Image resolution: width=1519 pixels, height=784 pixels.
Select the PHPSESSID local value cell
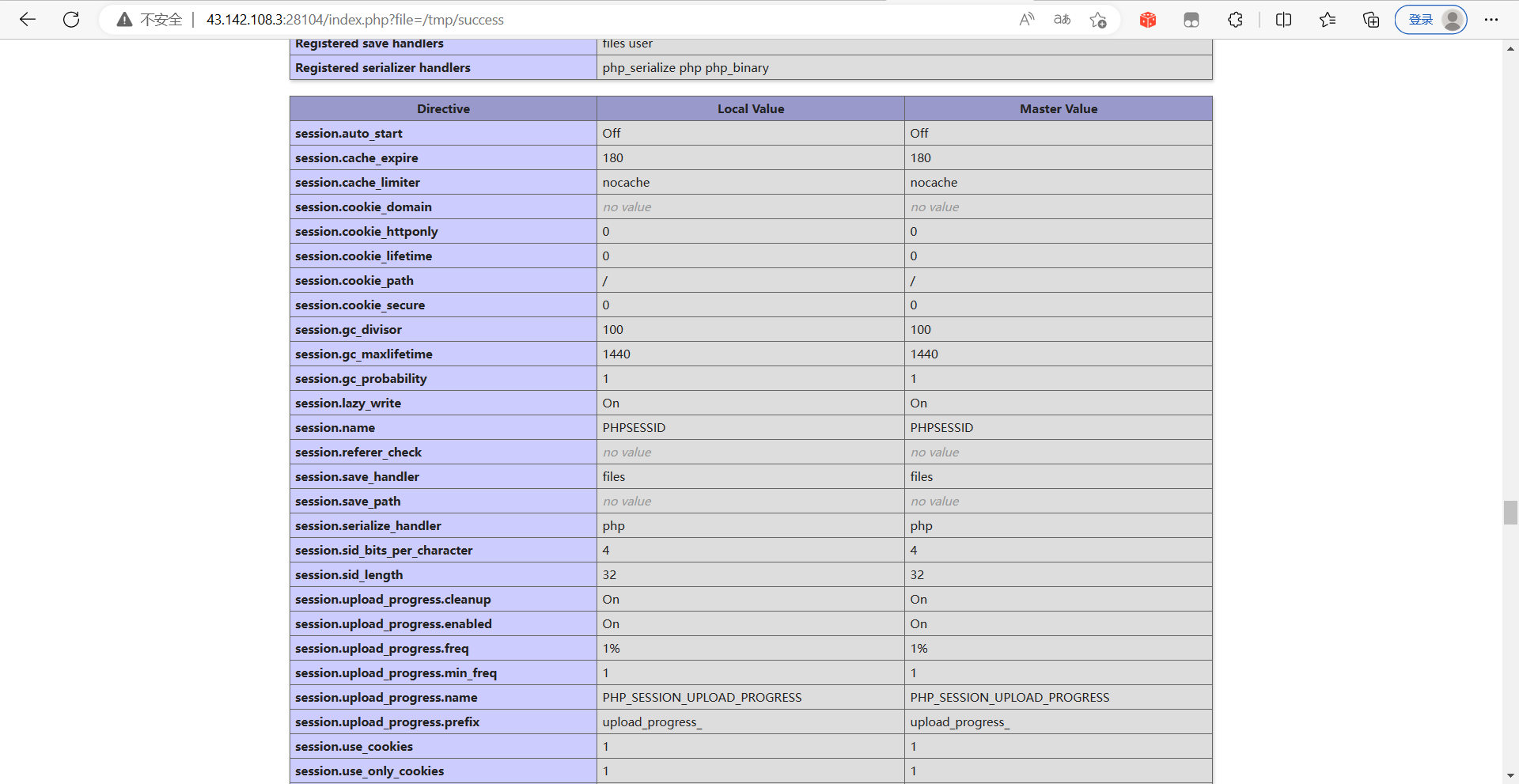coord(634,427)
